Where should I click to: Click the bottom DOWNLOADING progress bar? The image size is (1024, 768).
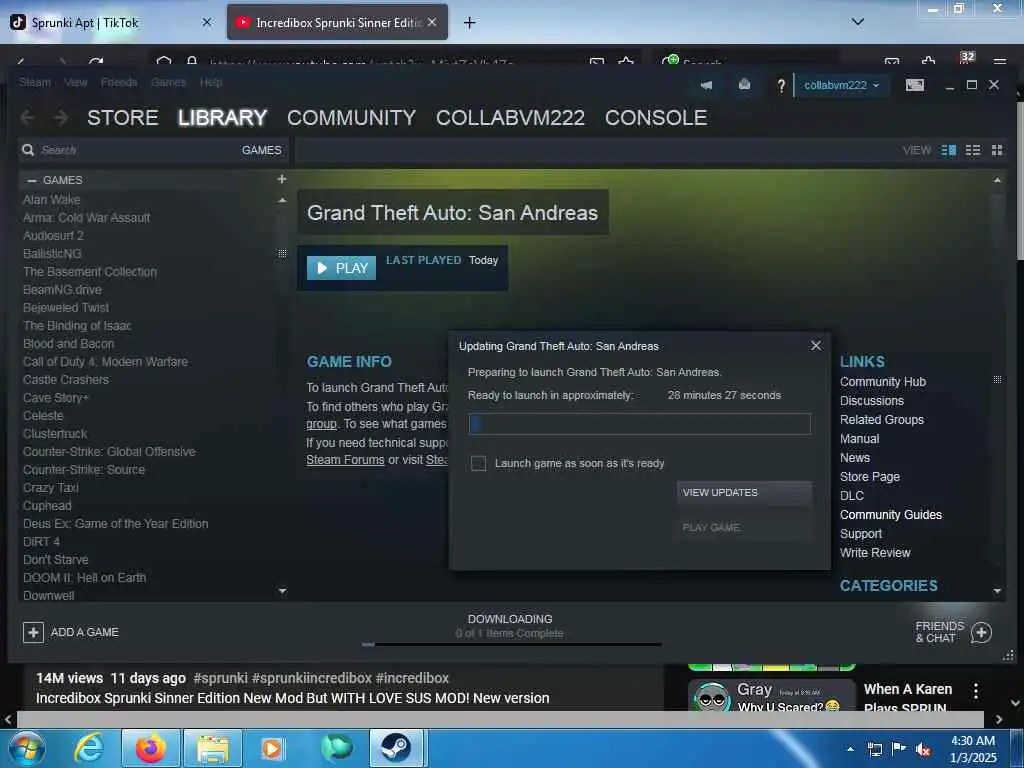(x=511, y=645)
